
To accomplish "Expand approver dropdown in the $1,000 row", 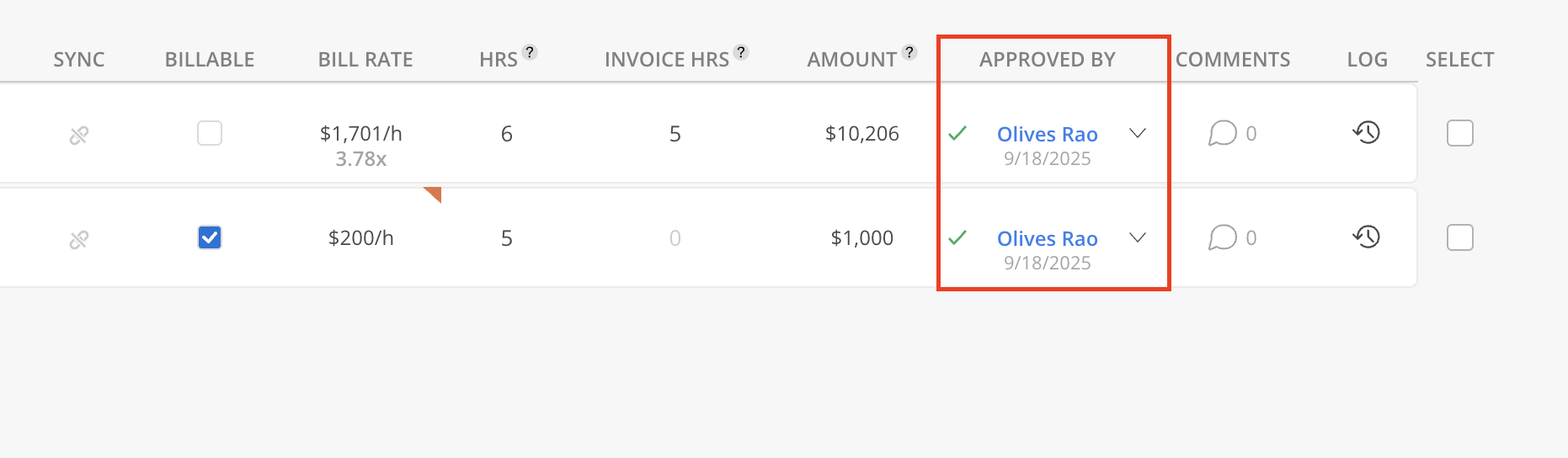I will tap(1138, 237).
